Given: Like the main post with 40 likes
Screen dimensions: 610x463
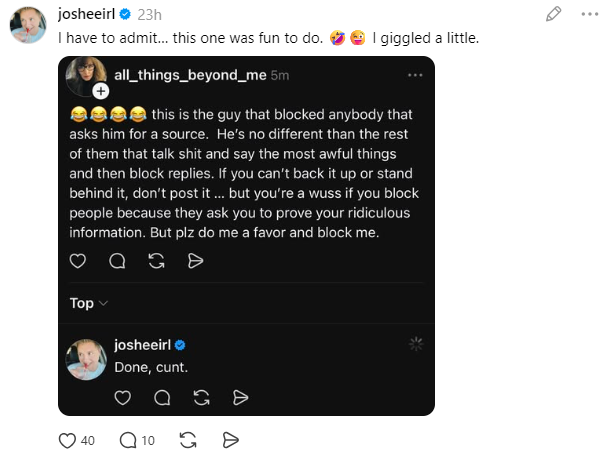Looking at the screenshot, I should [x=68, y=440].
